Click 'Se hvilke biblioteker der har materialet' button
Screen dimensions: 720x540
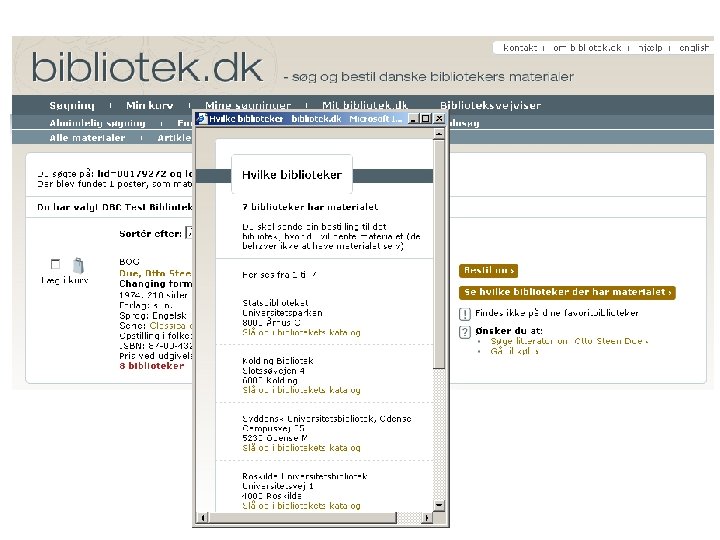(x=567, y=292)
